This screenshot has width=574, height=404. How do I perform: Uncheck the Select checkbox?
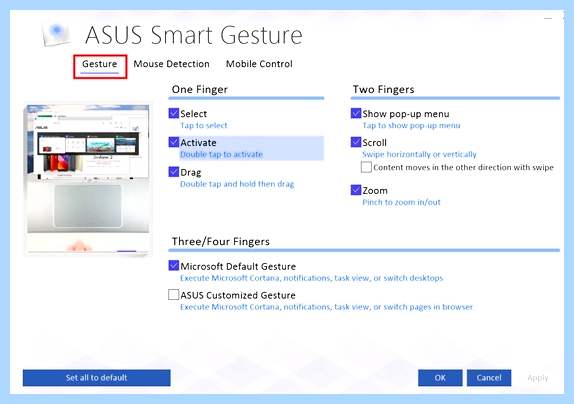tap(174, 113)
